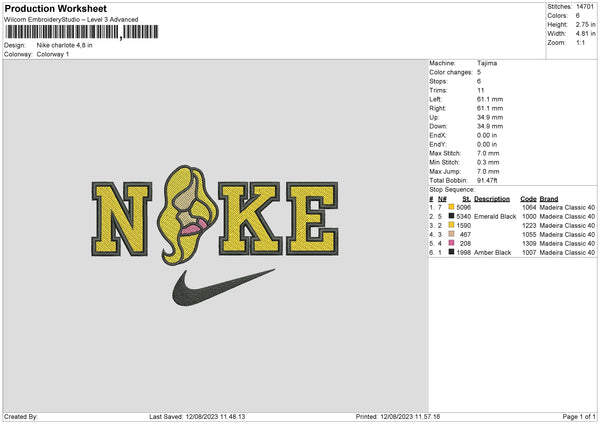The height and width of the screenshot is (424, 600).
Task: Select the Emerald Black color swatch
Action: click(451, 216)
